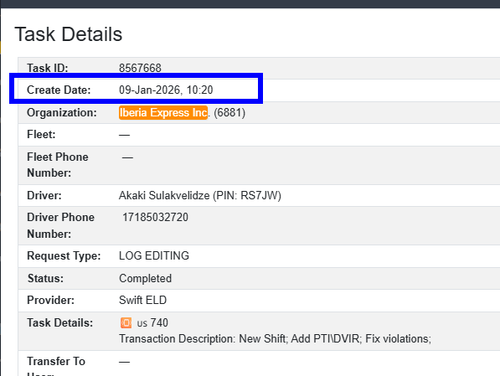Click the Task Details: row label
The width and height of the screenshot is (500, 376).
click(x=60, y=323)
